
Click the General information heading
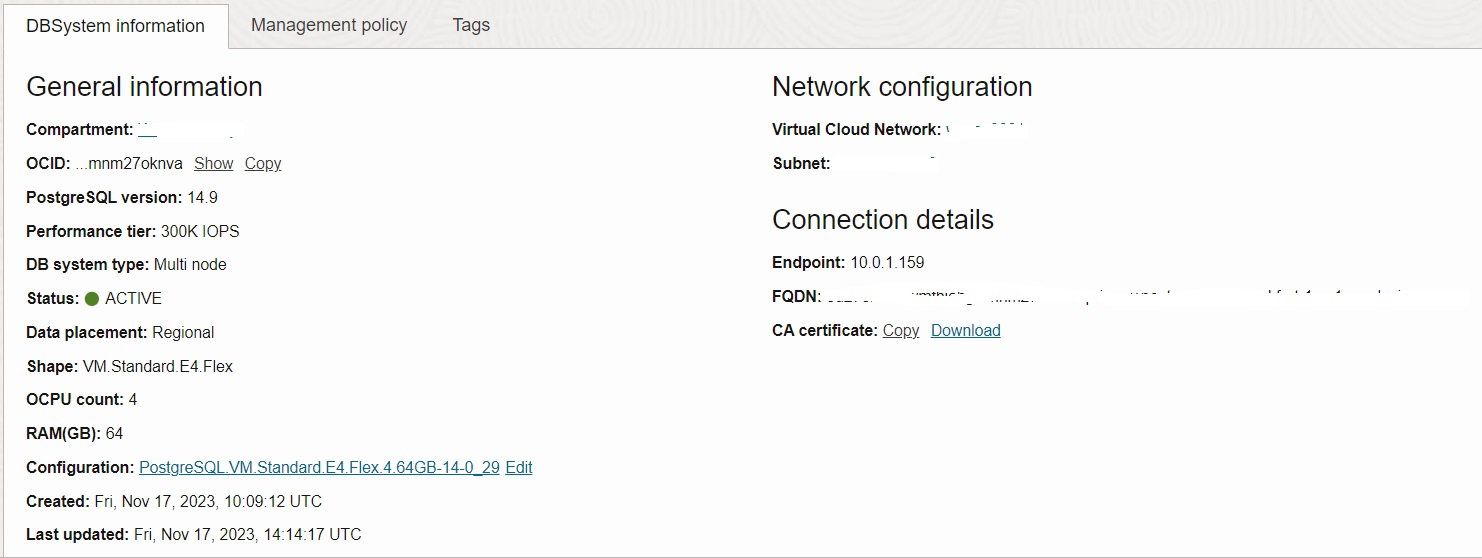coord(144,87)
